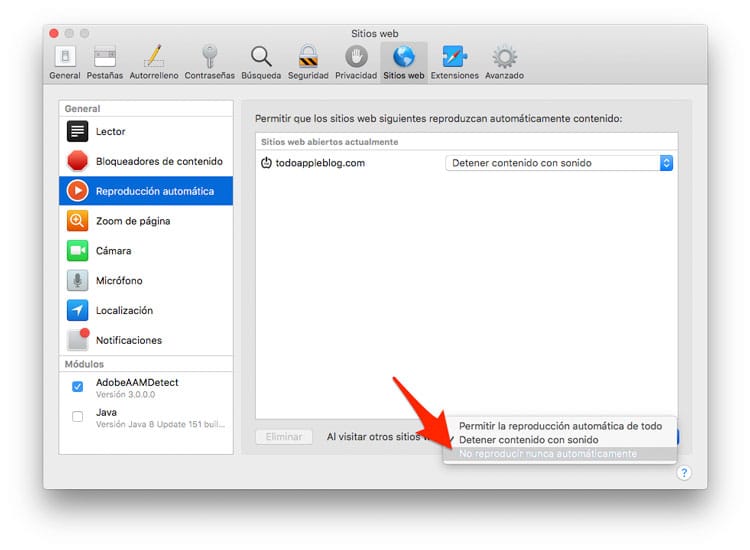The width and height of the screenshot is (750, 550).
Task: Open the Seguridad padlock icon
Action: click(x=308, y=56)
